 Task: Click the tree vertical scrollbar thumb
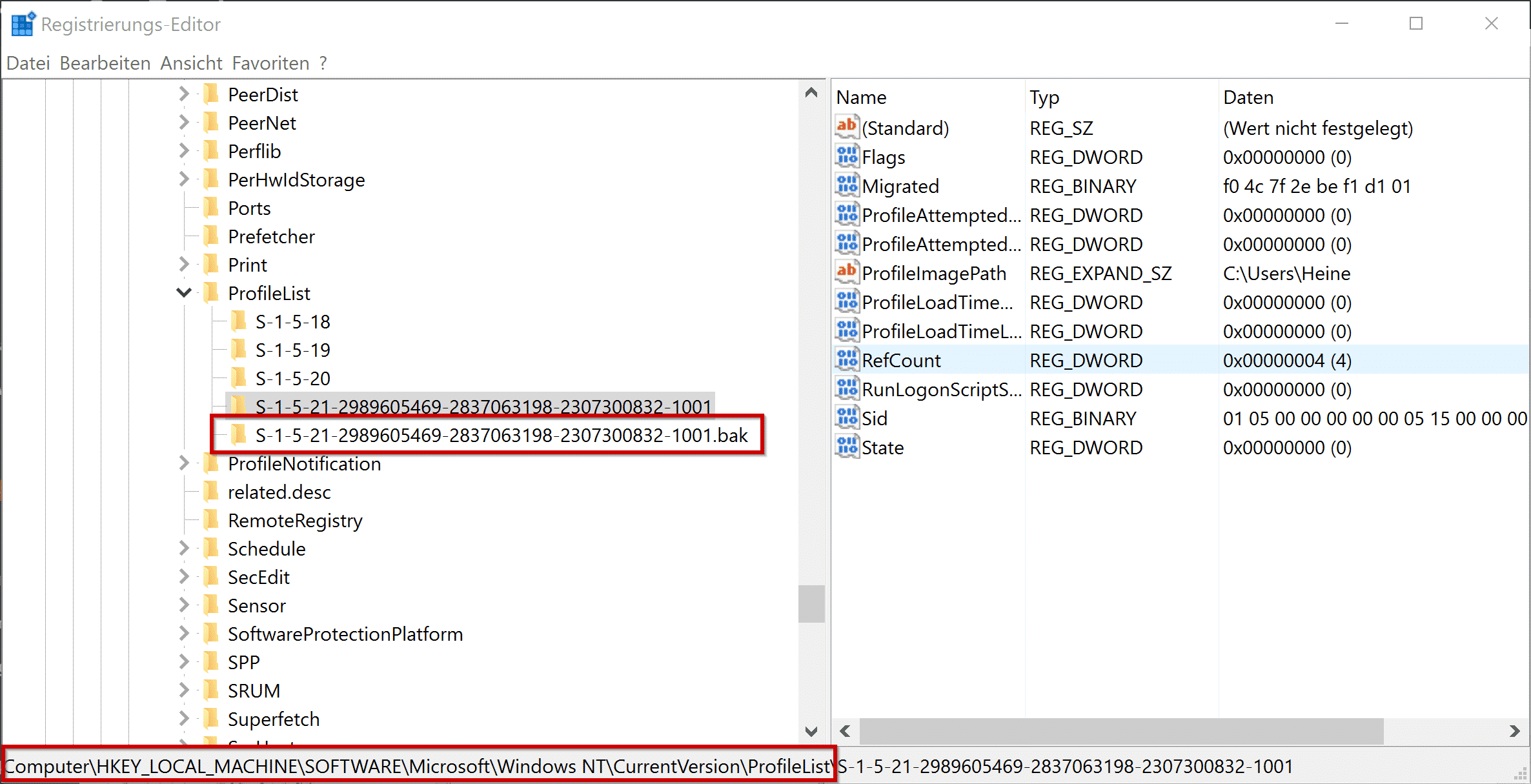tap(811, 603)
